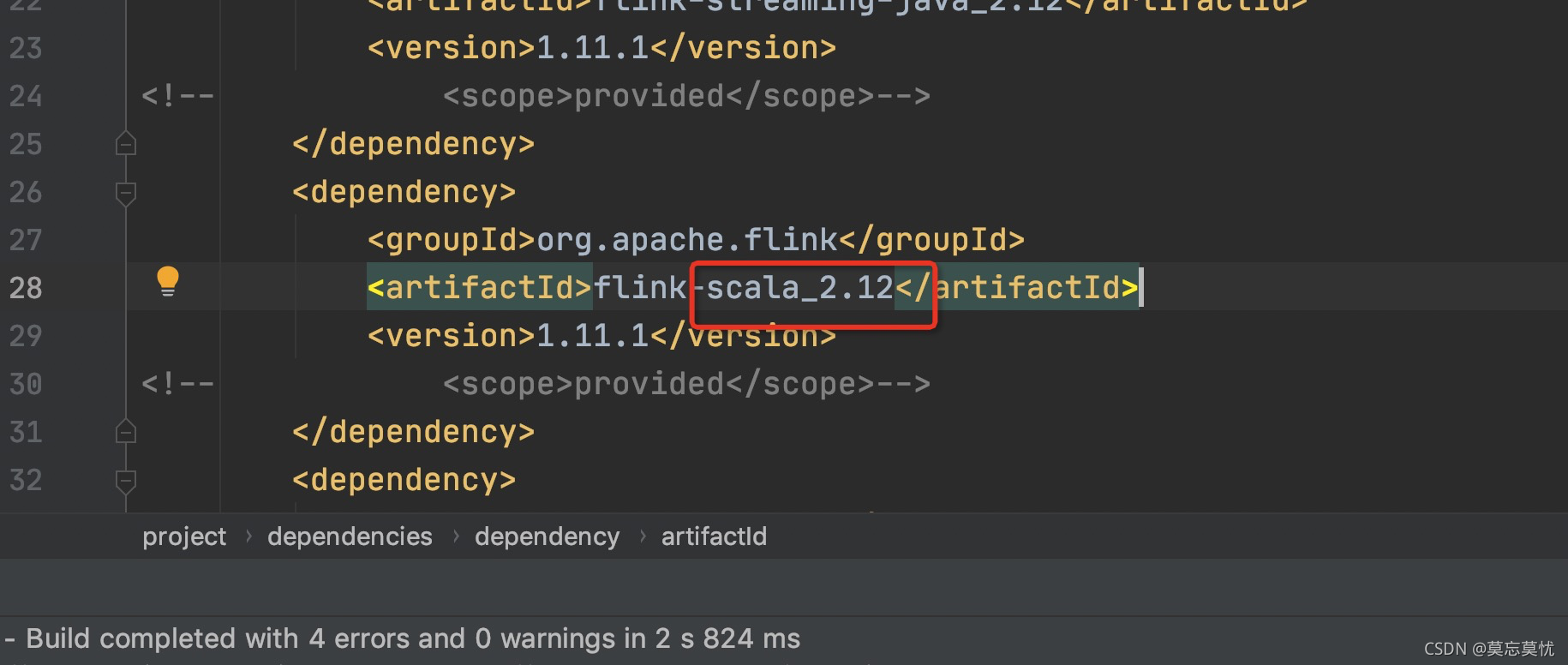This screenshot has width=1568, height=665.
Task: Click the opening dependency tag on line 32
Action: tap(404, 480)
